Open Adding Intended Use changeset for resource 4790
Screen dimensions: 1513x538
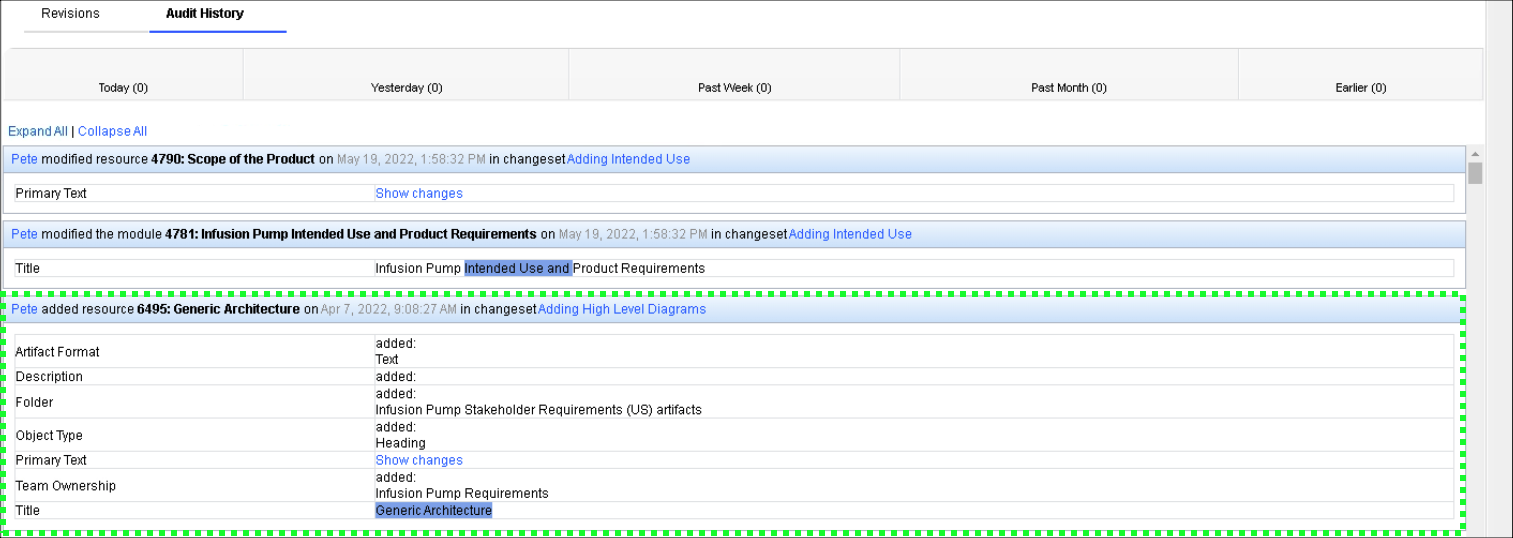pos(628,159)
